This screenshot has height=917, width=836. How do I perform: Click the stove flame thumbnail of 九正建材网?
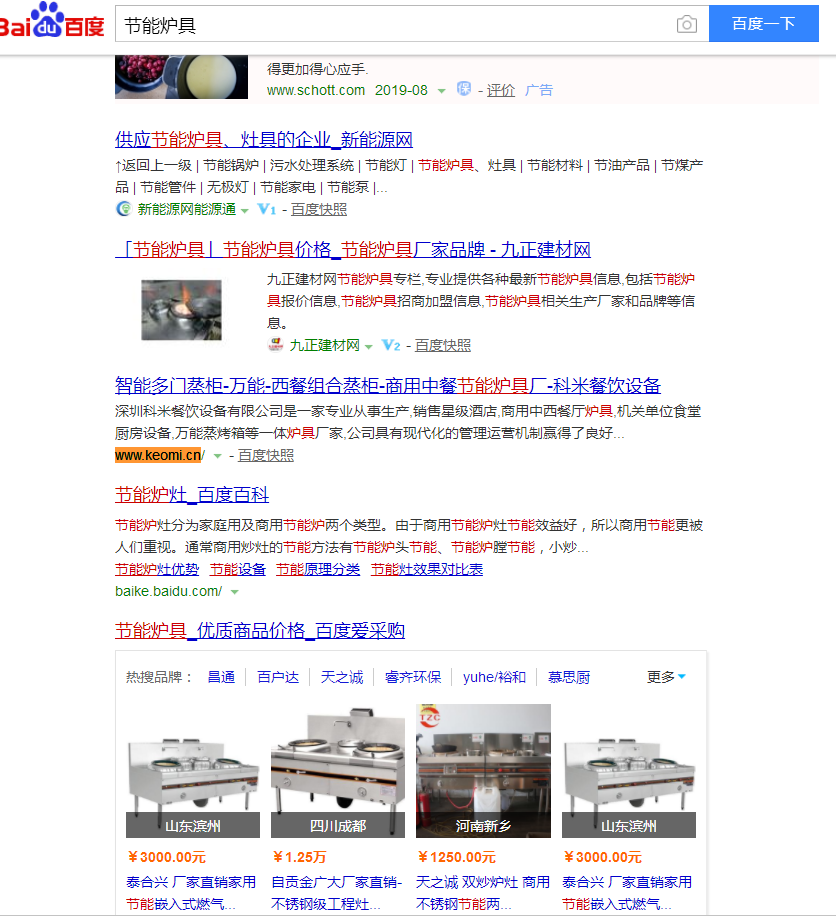coord(181,310)
